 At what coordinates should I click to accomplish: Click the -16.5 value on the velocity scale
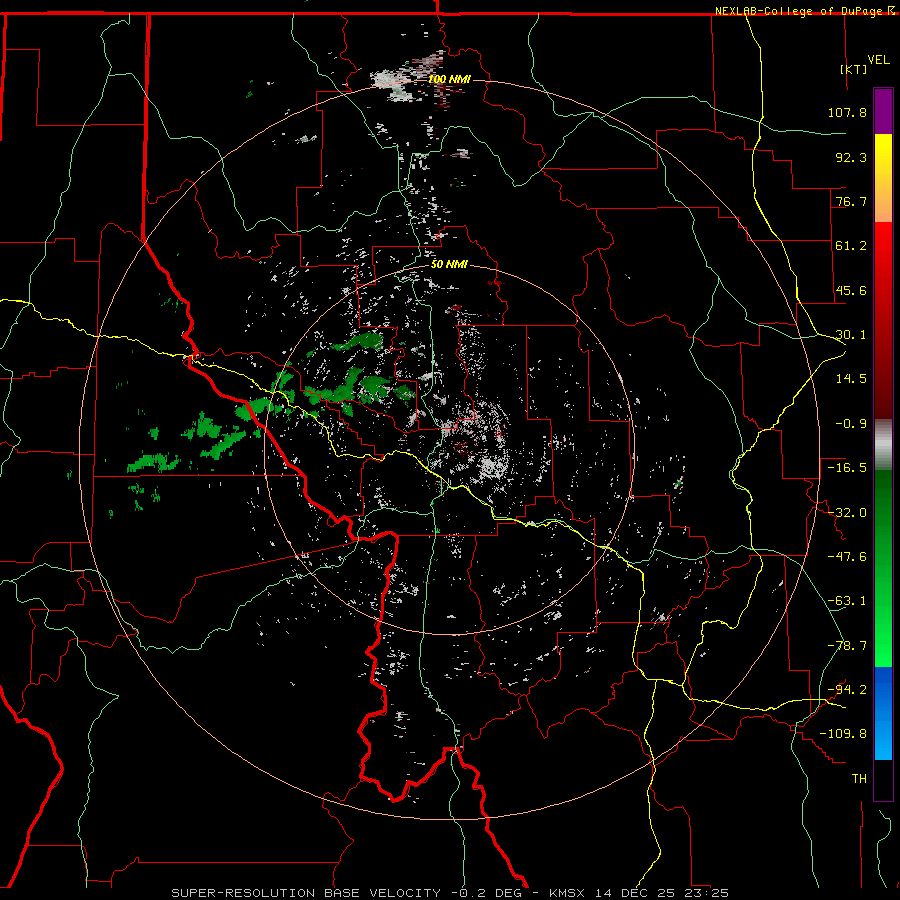coord(847,468)
